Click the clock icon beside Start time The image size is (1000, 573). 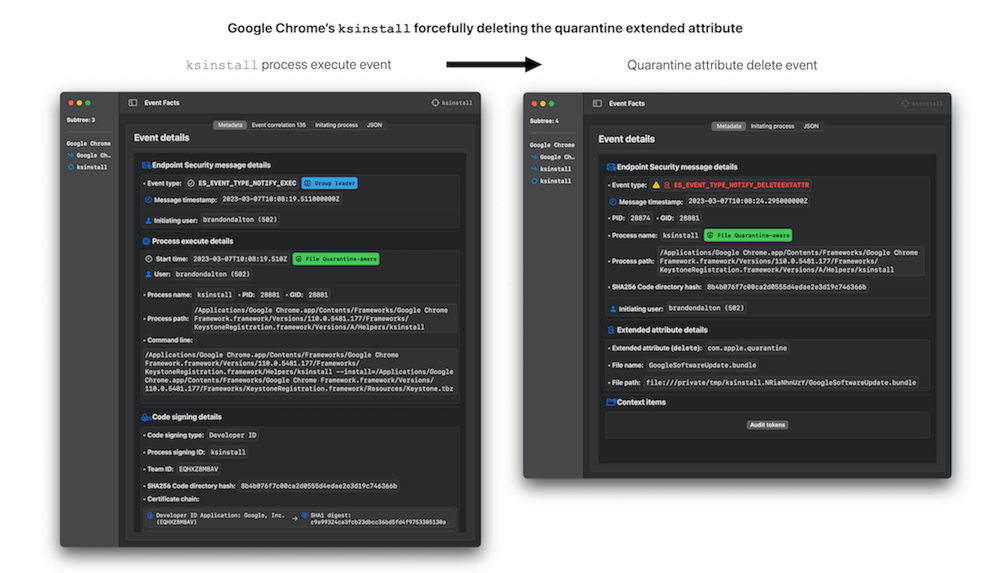pos(149,259)
